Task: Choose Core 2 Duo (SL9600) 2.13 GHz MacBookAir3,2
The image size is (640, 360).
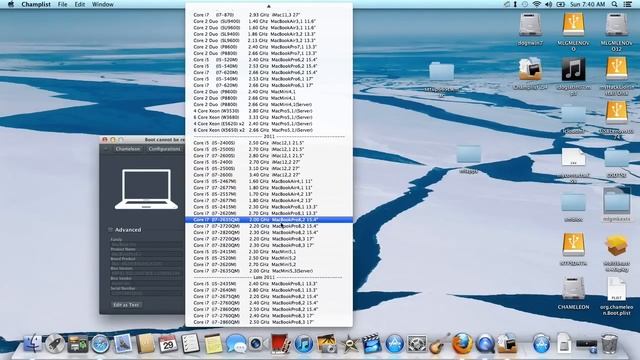Action: coord(269,40)
